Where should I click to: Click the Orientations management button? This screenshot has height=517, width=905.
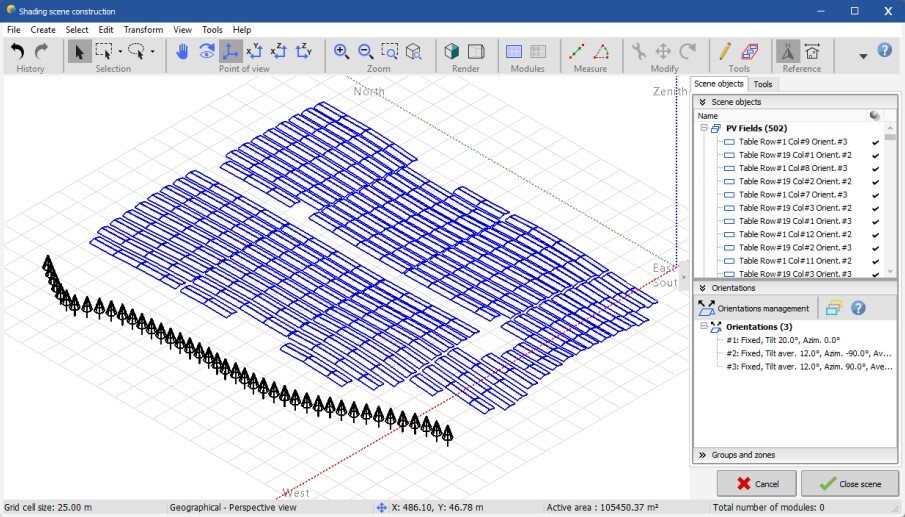[754, 308]
